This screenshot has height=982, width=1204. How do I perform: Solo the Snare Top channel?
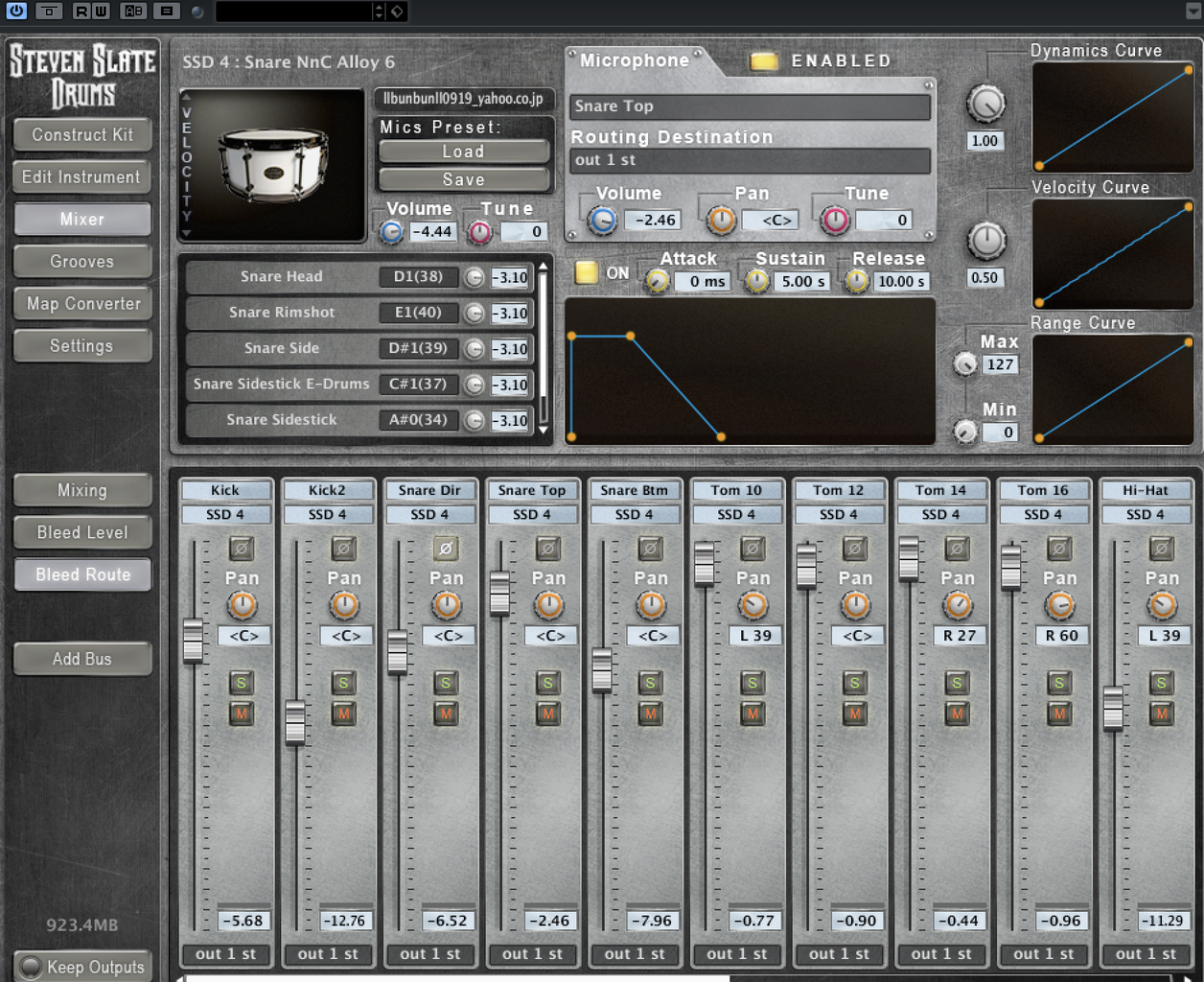pos(547,683)
